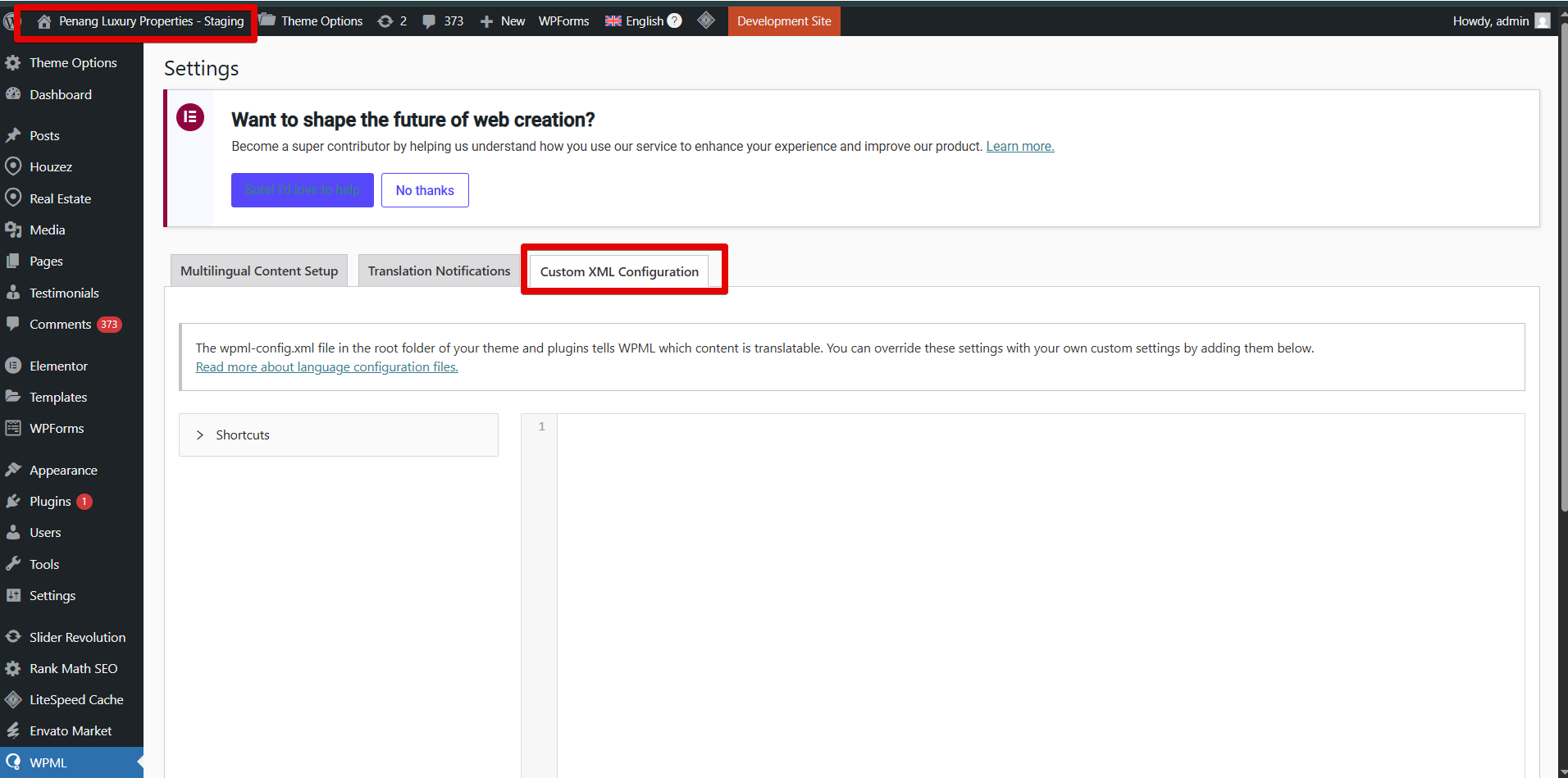
Task: Click 'Want to shape the future' heading
Action: point(413,120)
